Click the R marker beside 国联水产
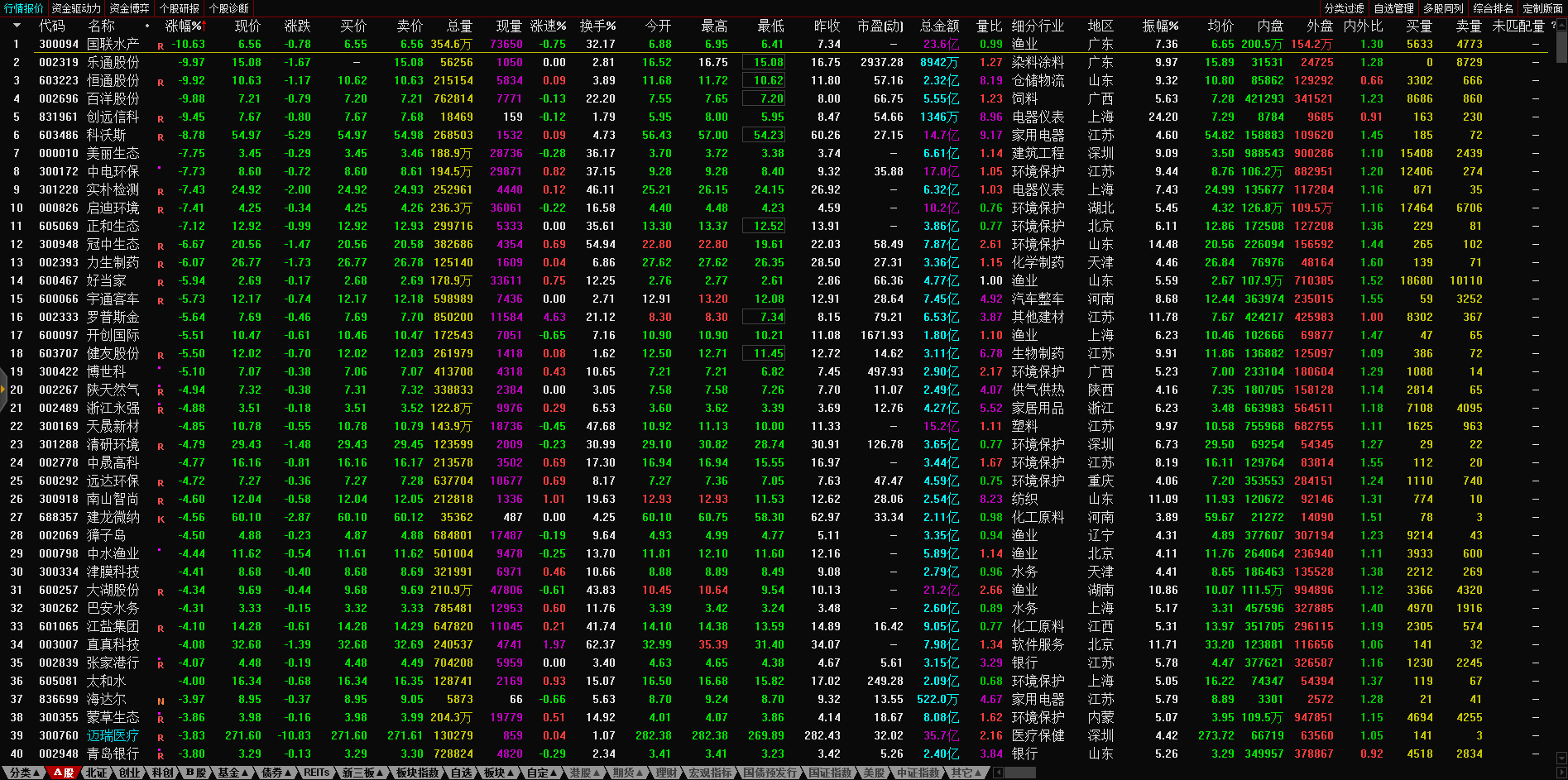The image size is (1568, 780). tap(161, 45)
